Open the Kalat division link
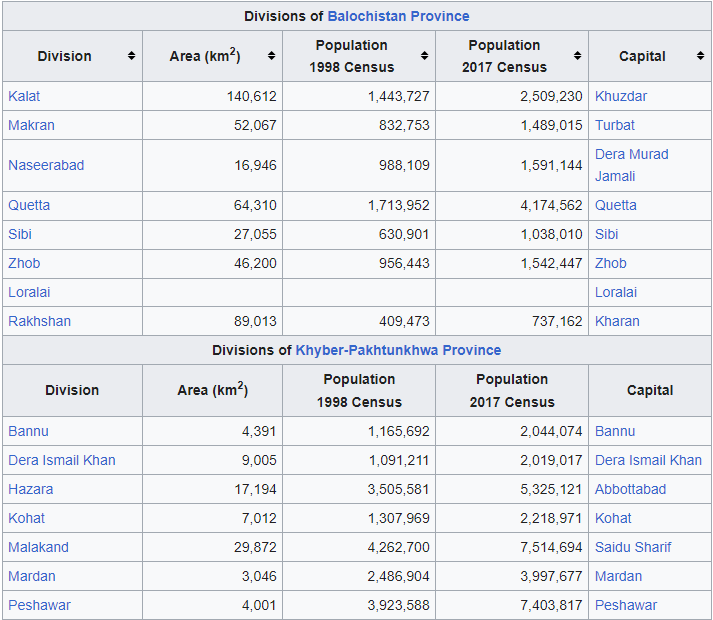 coord(24,96)
